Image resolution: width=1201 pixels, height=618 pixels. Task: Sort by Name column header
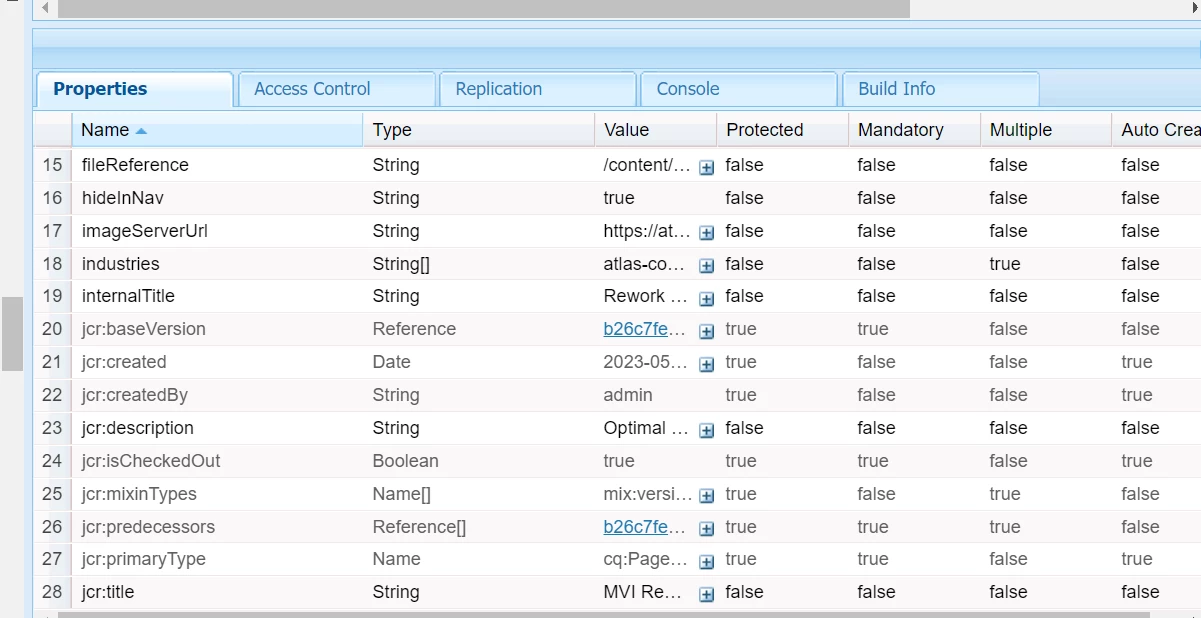217,130
